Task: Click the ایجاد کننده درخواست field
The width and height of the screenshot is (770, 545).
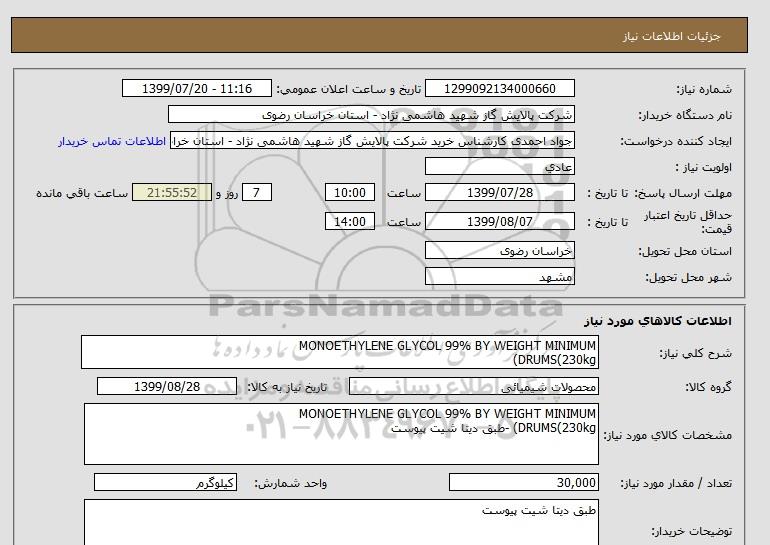Action: pos(373,141)
